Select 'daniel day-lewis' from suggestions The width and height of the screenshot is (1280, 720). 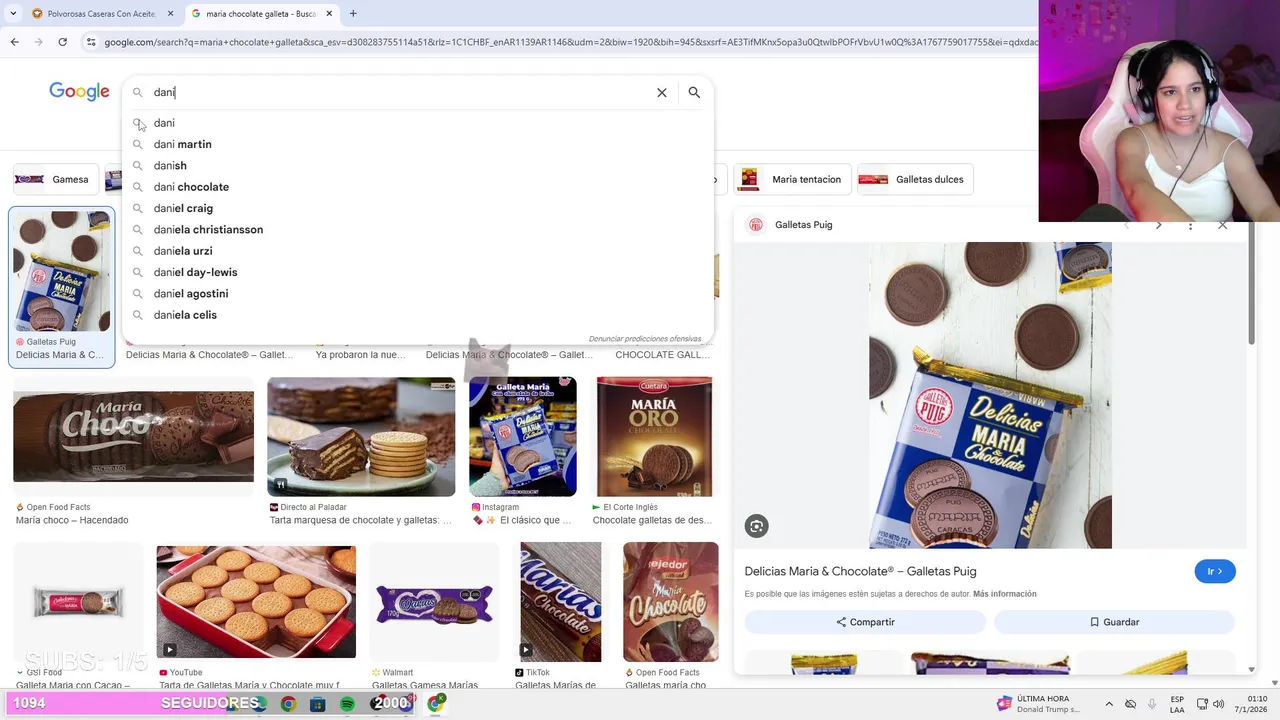point(418,272)
